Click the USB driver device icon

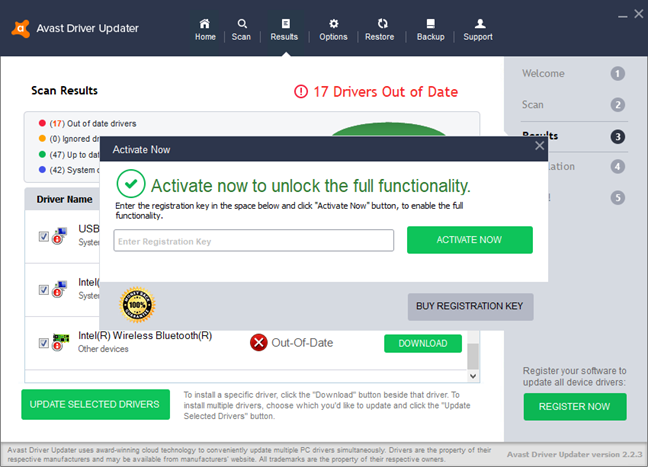[60, 236]
